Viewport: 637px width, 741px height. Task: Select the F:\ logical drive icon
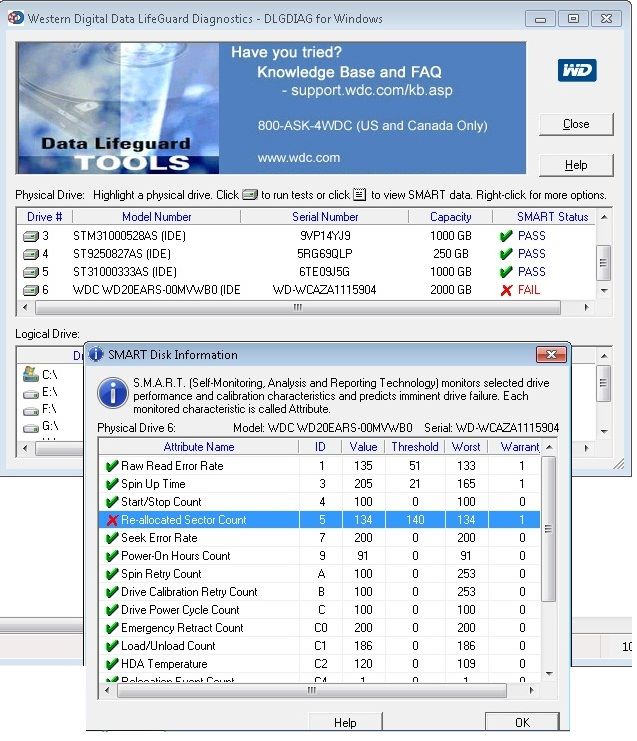tap(31, 410)
